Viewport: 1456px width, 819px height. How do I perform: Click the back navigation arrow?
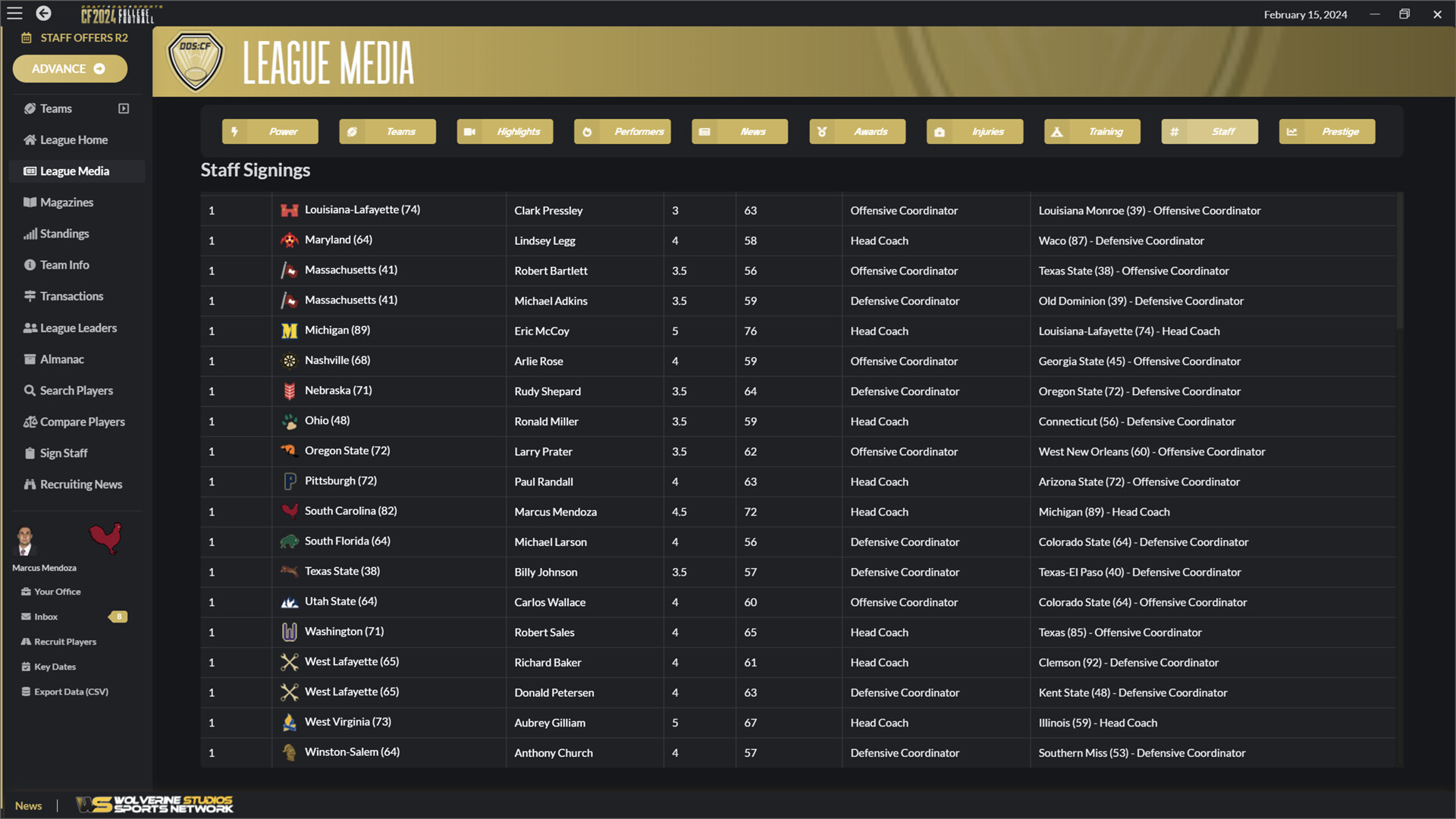(43, 13)
